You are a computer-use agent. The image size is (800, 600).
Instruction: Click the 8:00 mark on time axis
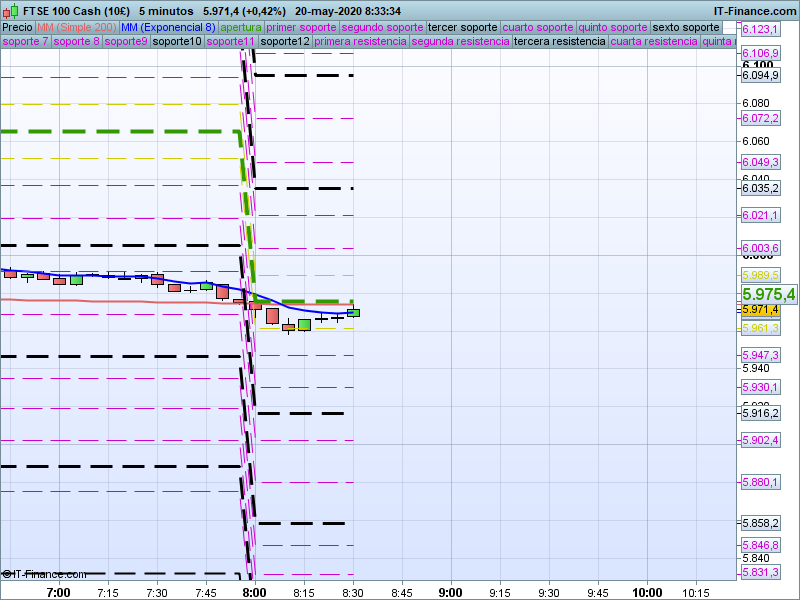pos(255,592)
